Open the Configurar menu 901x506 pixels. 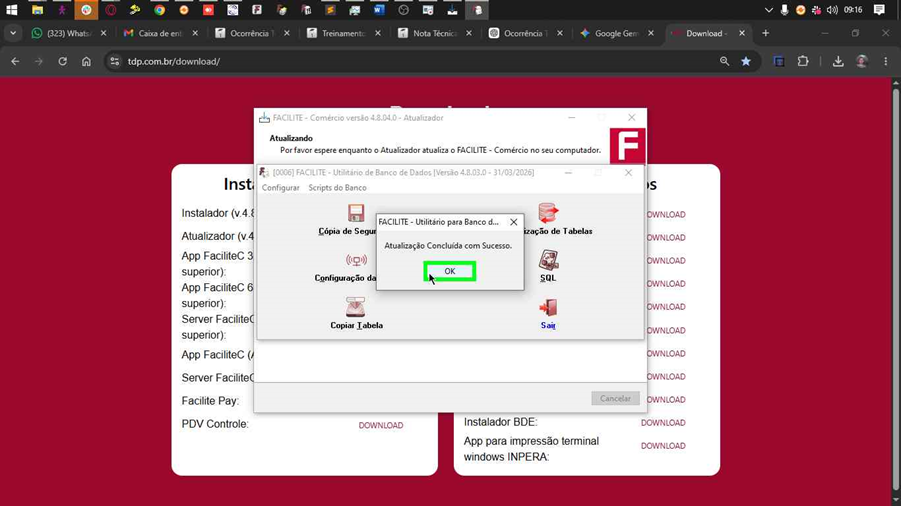[280, 188]
